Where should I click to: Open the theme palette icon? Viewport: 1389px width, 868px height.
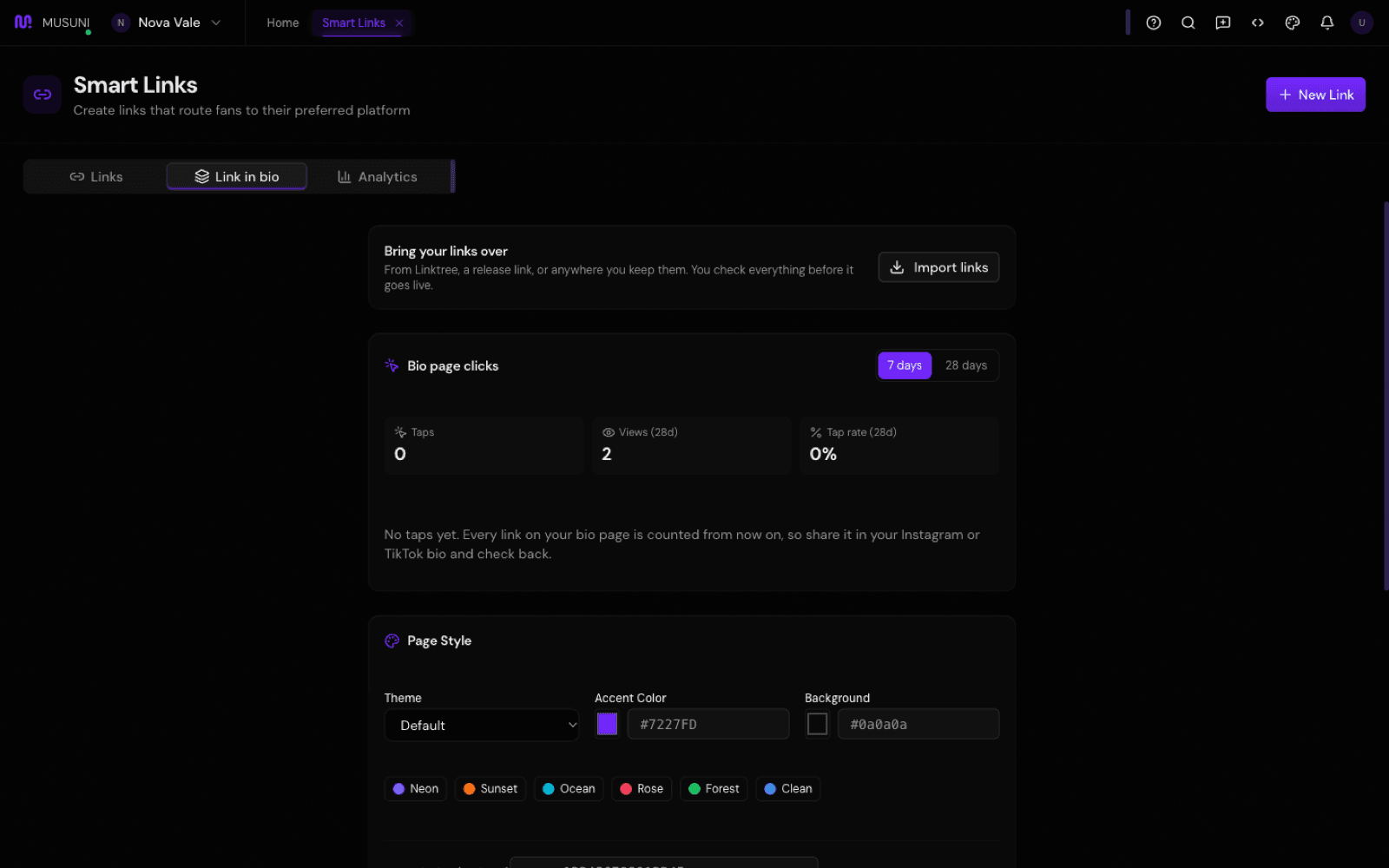pyautogui.click(x=1292, y=23)
